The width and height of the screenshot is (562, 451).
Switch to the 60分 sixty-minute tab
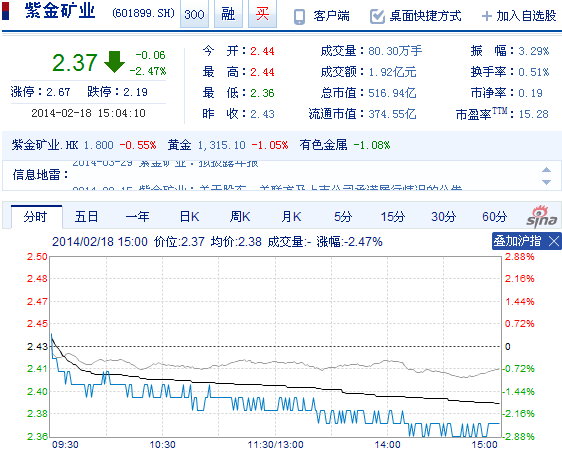pyautogui.click(x=494, y=217)
